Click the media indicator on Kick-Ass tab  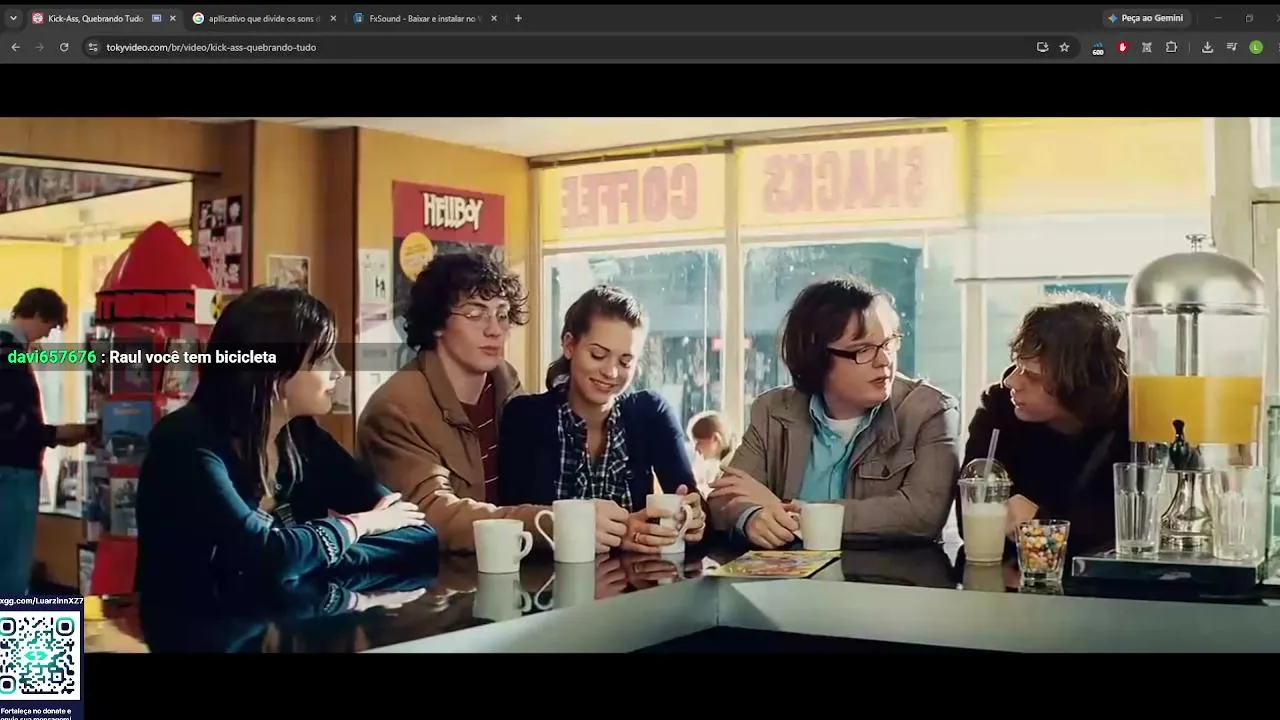point(157,18)
